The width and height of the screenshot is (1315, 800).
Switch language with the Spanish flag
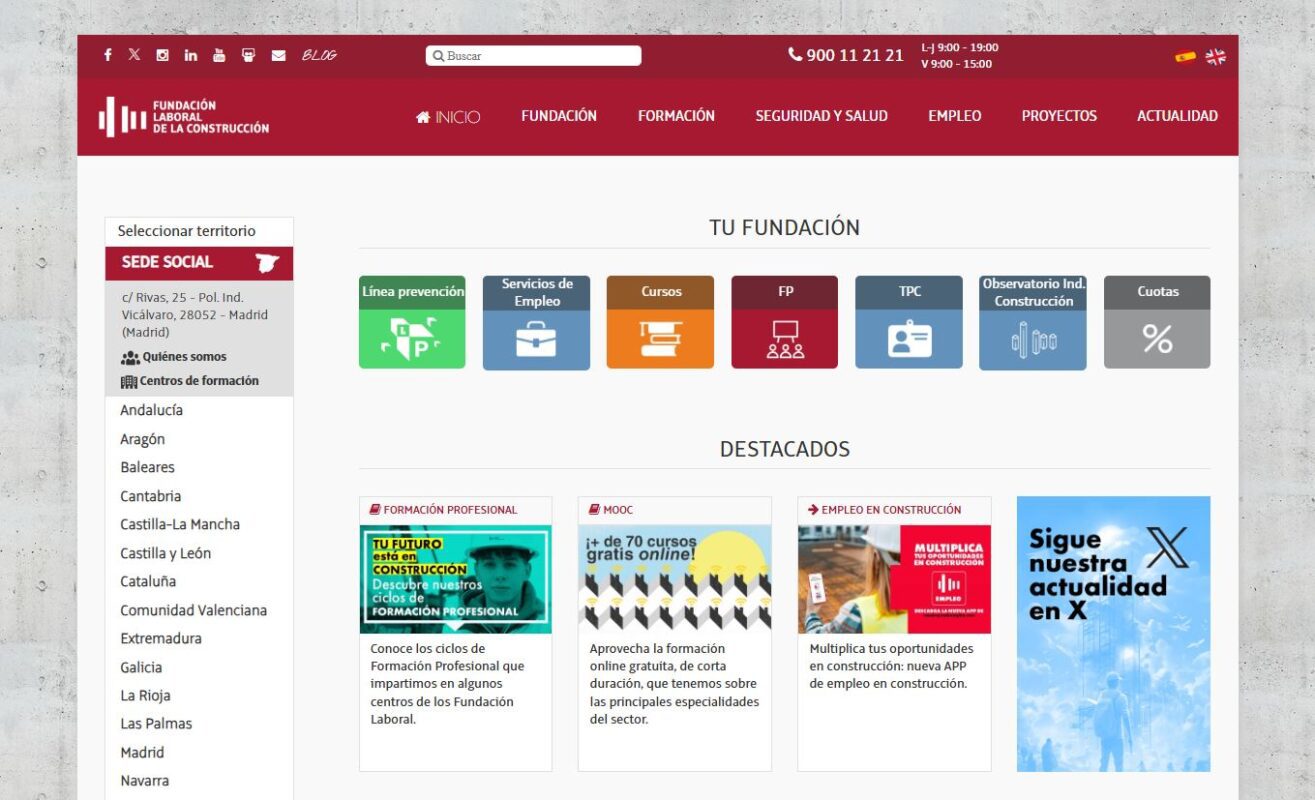click(1185, 57)
